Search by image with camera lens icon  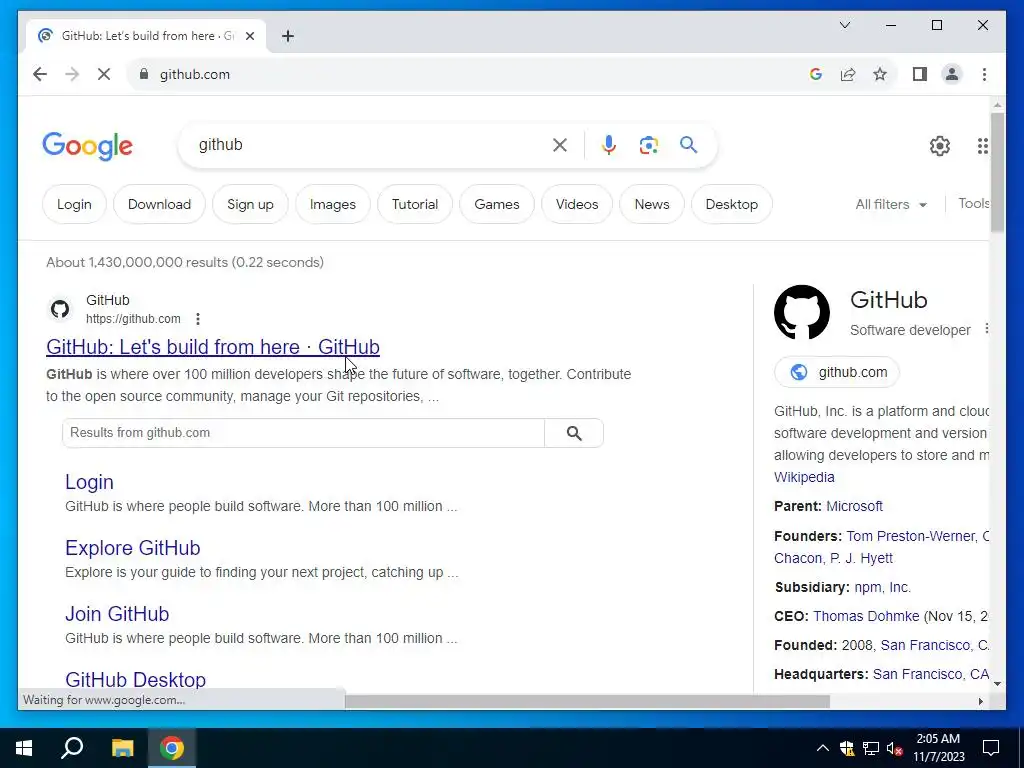coord(648,145)
